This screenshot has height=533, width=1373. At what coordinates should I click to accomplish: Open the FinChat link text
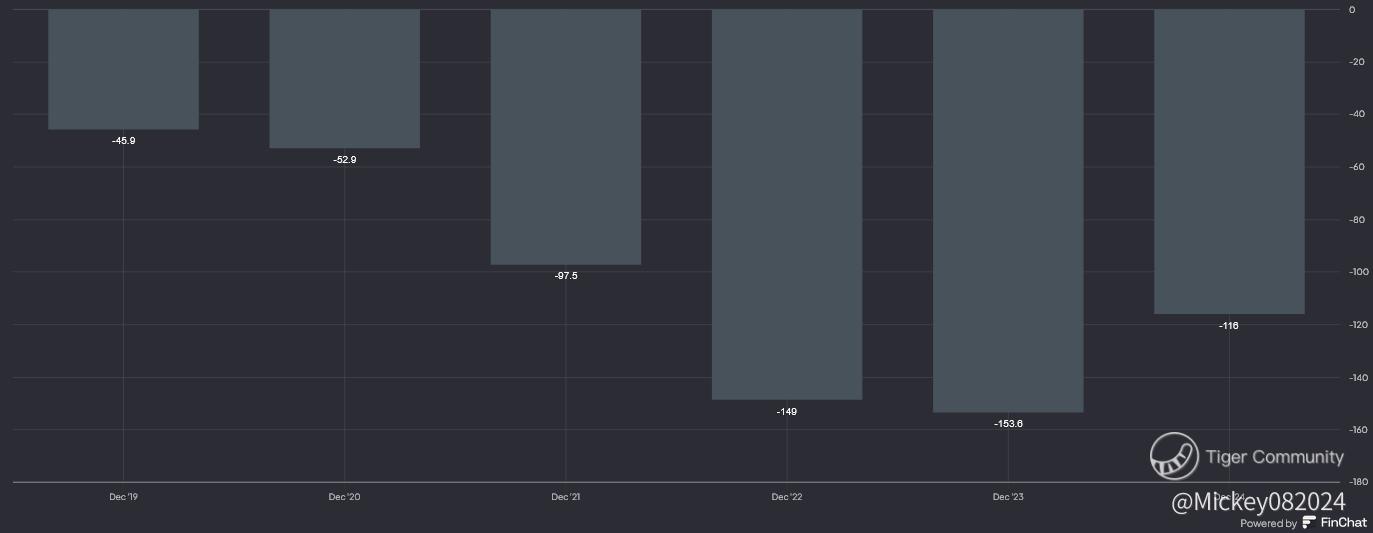(1343, 523)
